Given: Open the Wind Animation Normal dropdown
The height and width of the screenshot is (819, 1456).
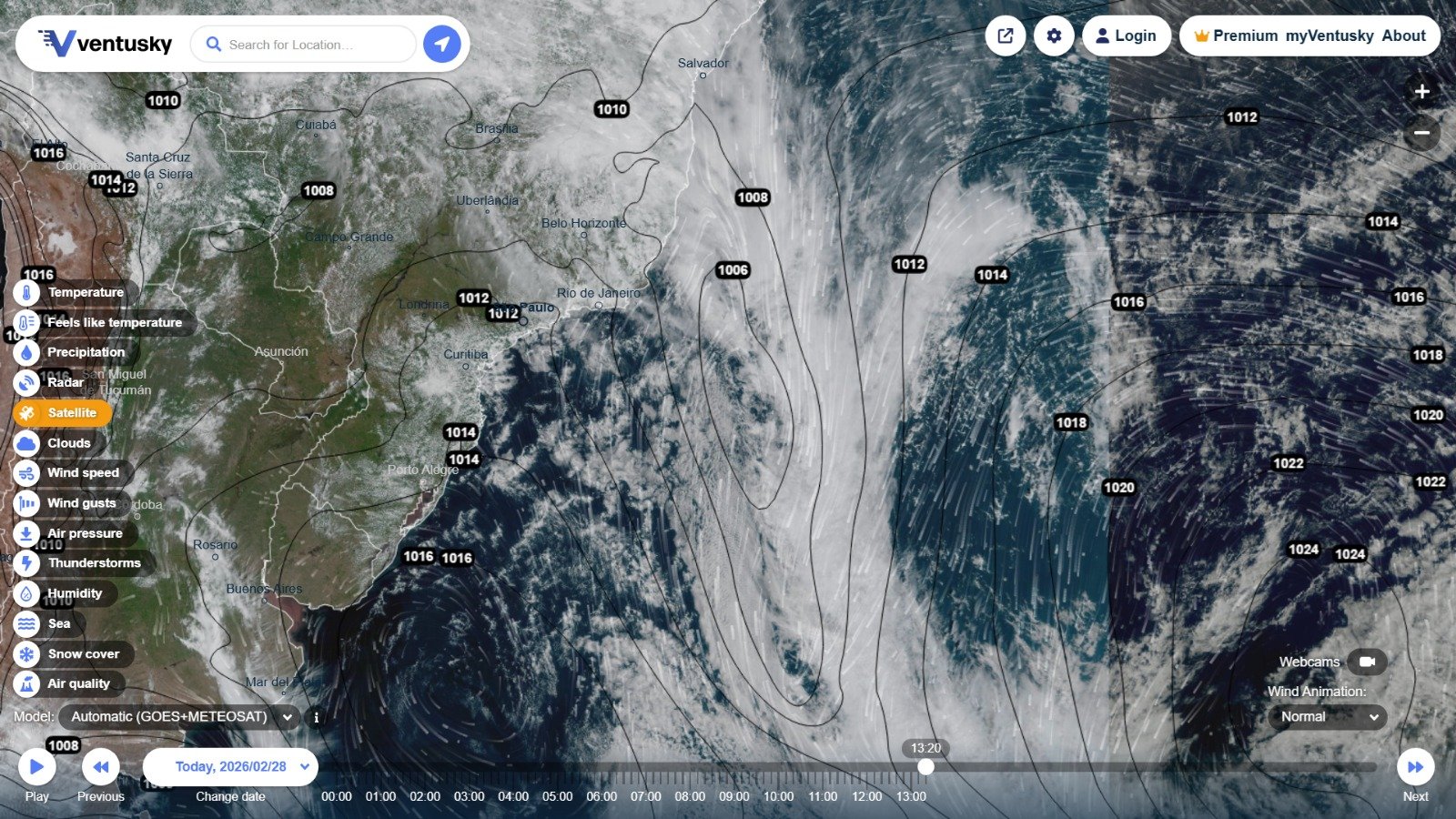Looking at the screenshot, I should (x=1327, y=717).
